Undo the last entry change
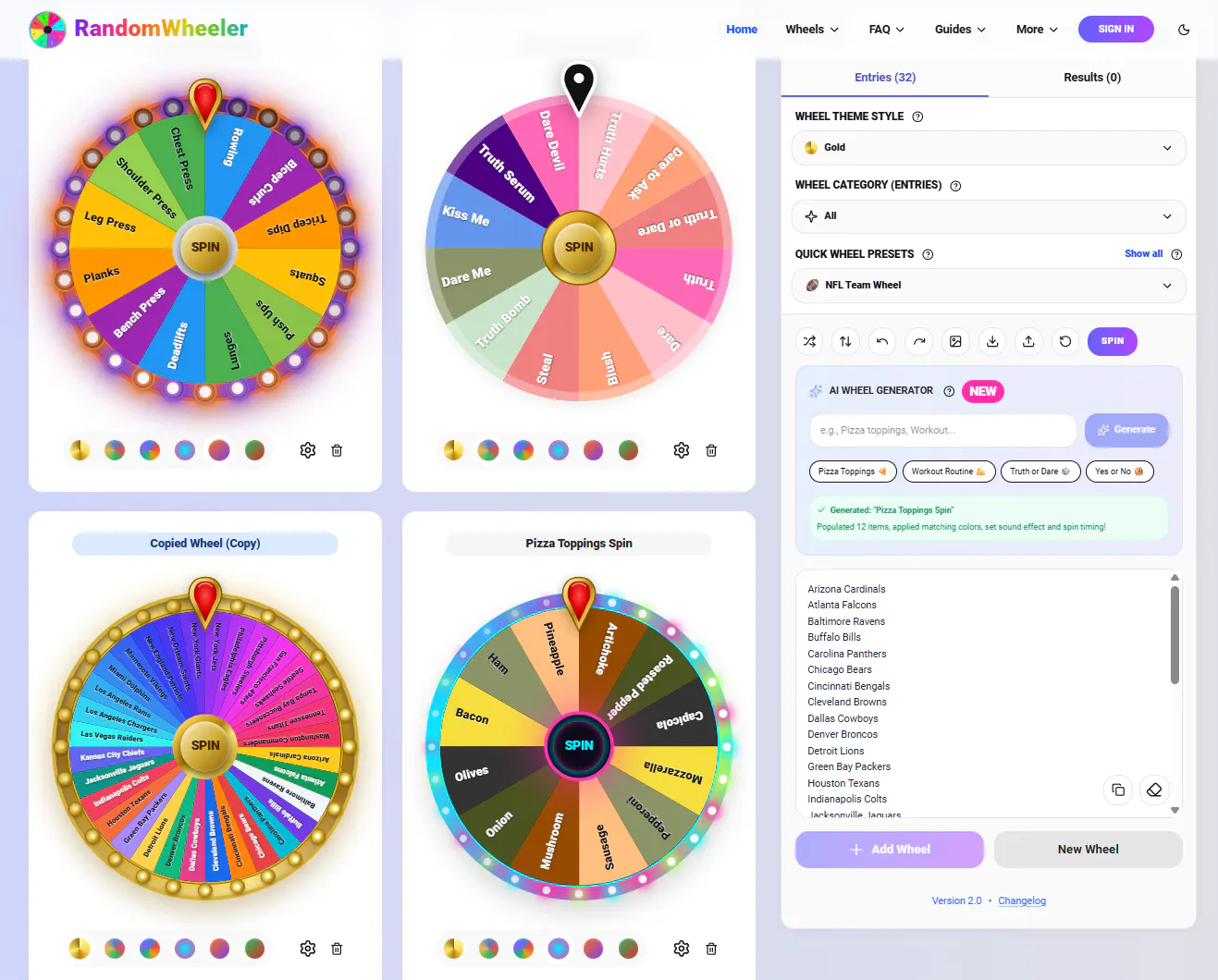Screen dimensions: 1218x980 (x=882, y=341)
